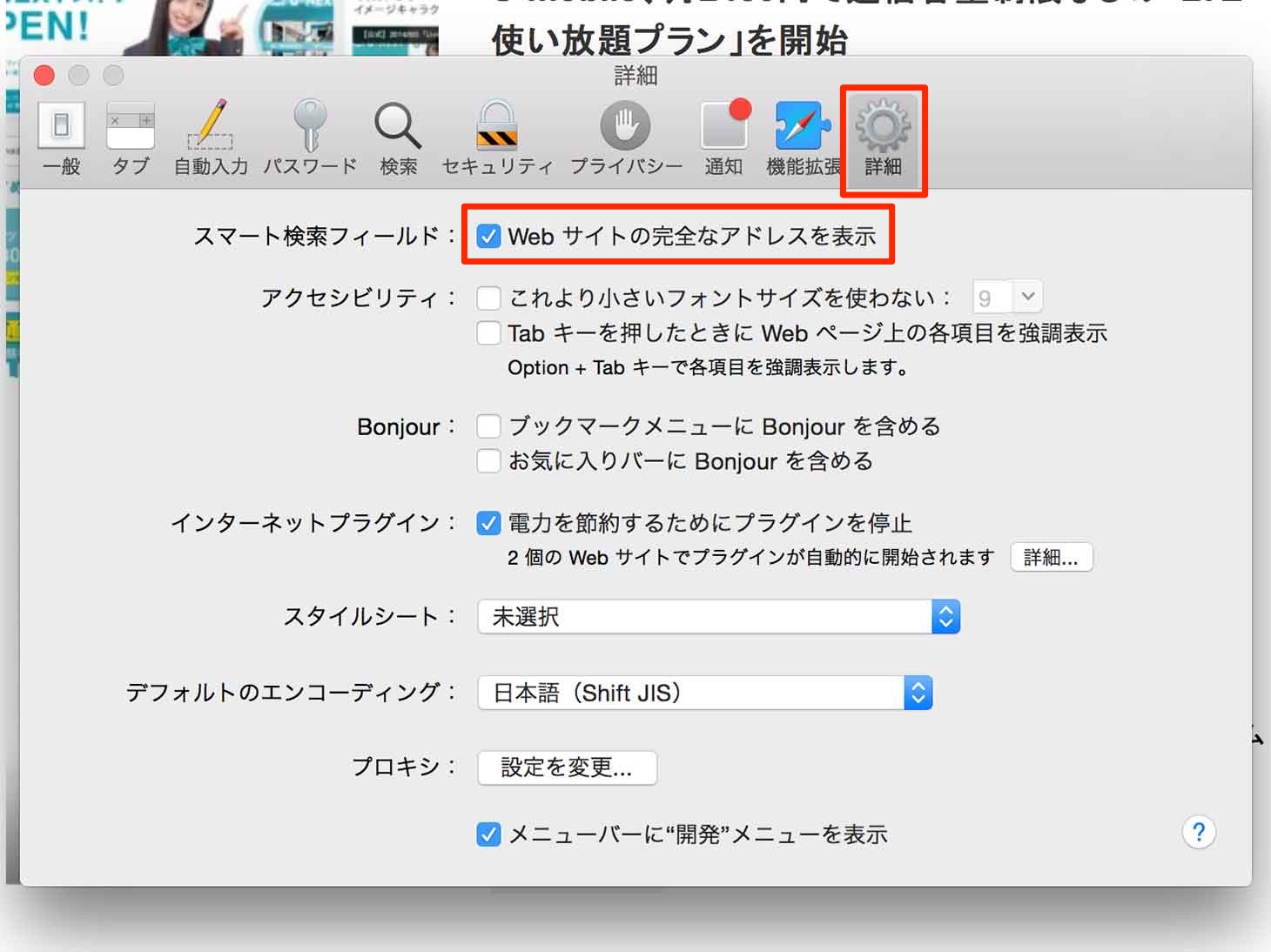Viewport: 1271px width, 952px height.
Task: Enable これより小さいフォントサイズを使わない checkbox
Action: [488, 298]
